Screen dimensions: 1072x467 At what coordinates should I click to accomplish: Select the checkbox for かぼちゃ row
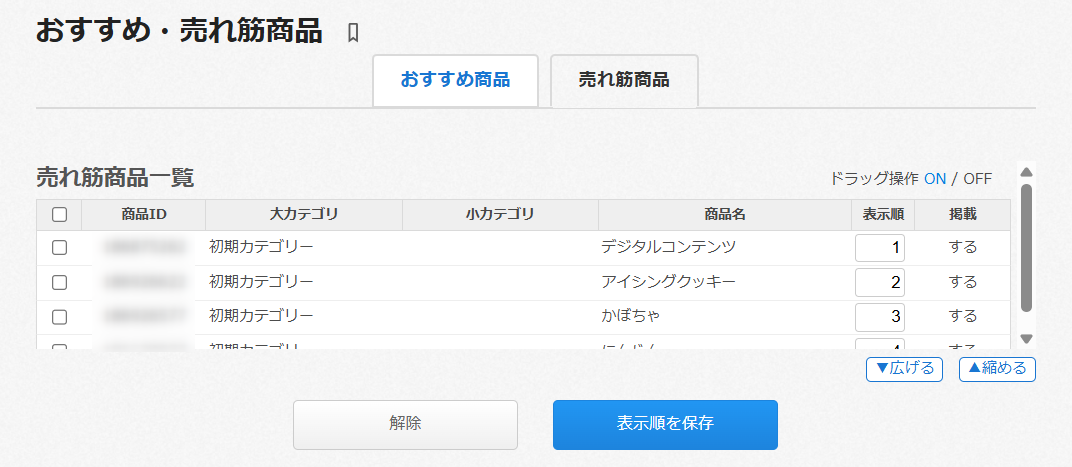(59, 317)
